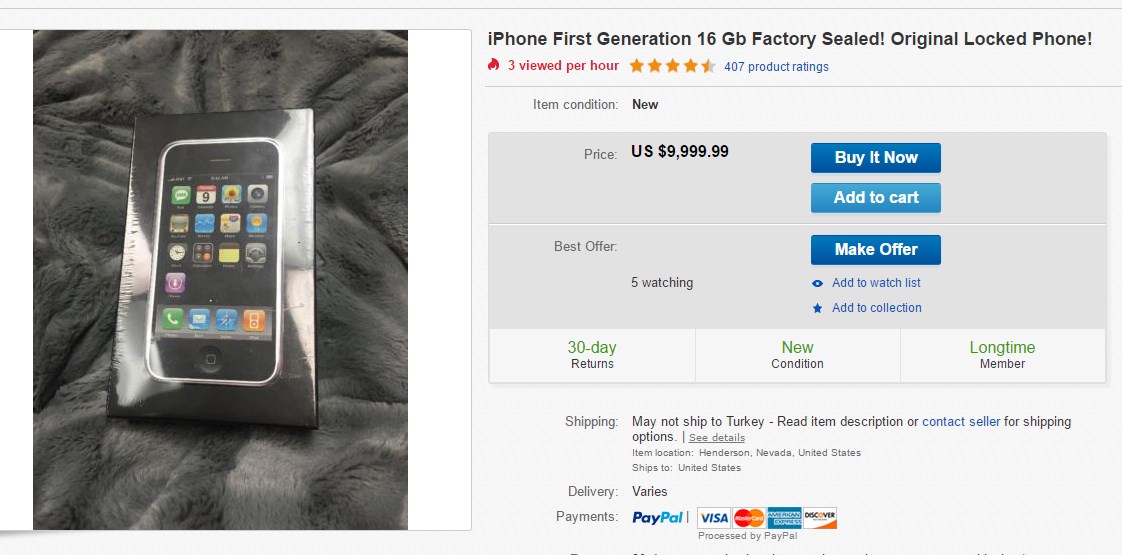This screenshot has height=555, width=1122.
Task: Click the eye icon for watch list
Action: click(818, 283)
